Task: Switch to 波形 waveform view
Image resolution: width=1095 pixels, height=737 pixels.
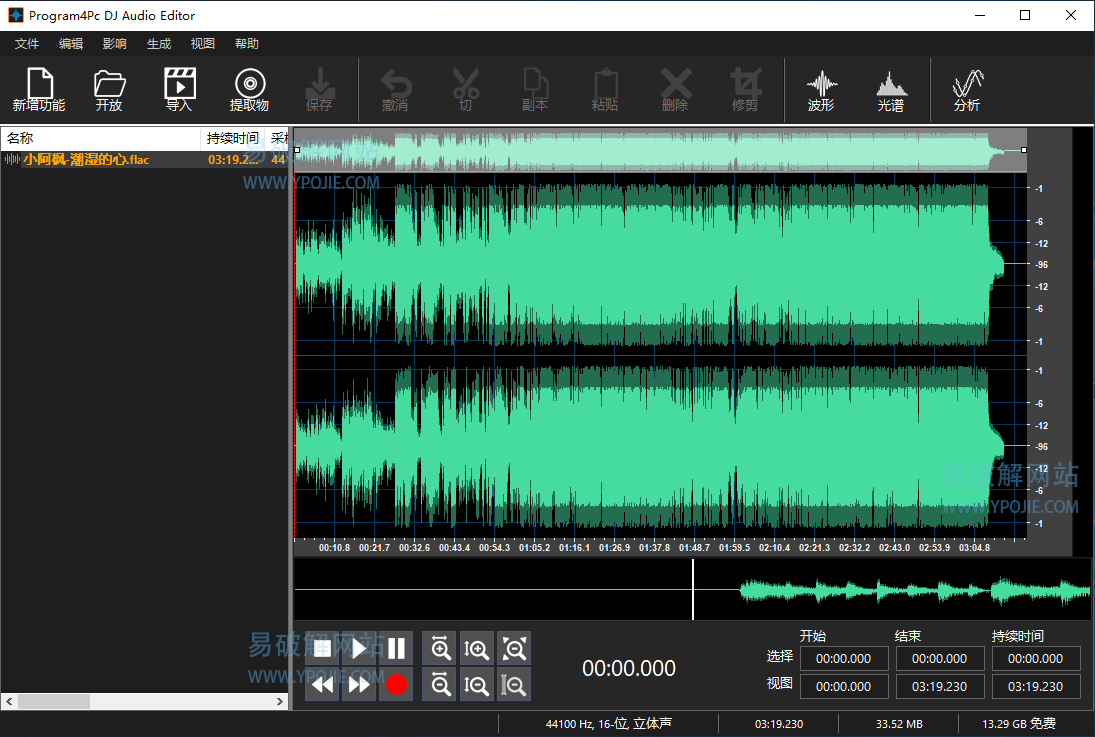Action: click(821, 90)
